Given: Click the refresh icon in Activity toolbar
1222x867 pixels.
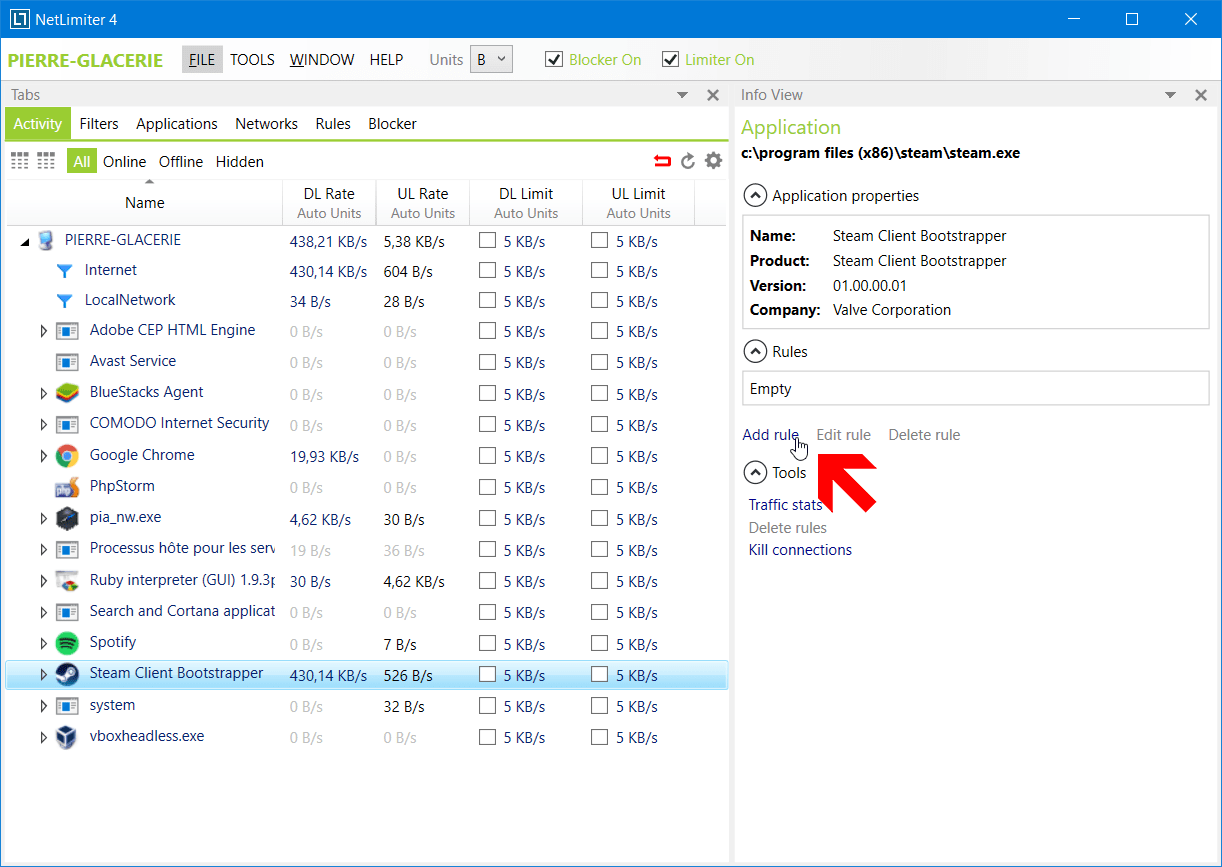Looking at the screenshot, I should (x=688, y=161).
